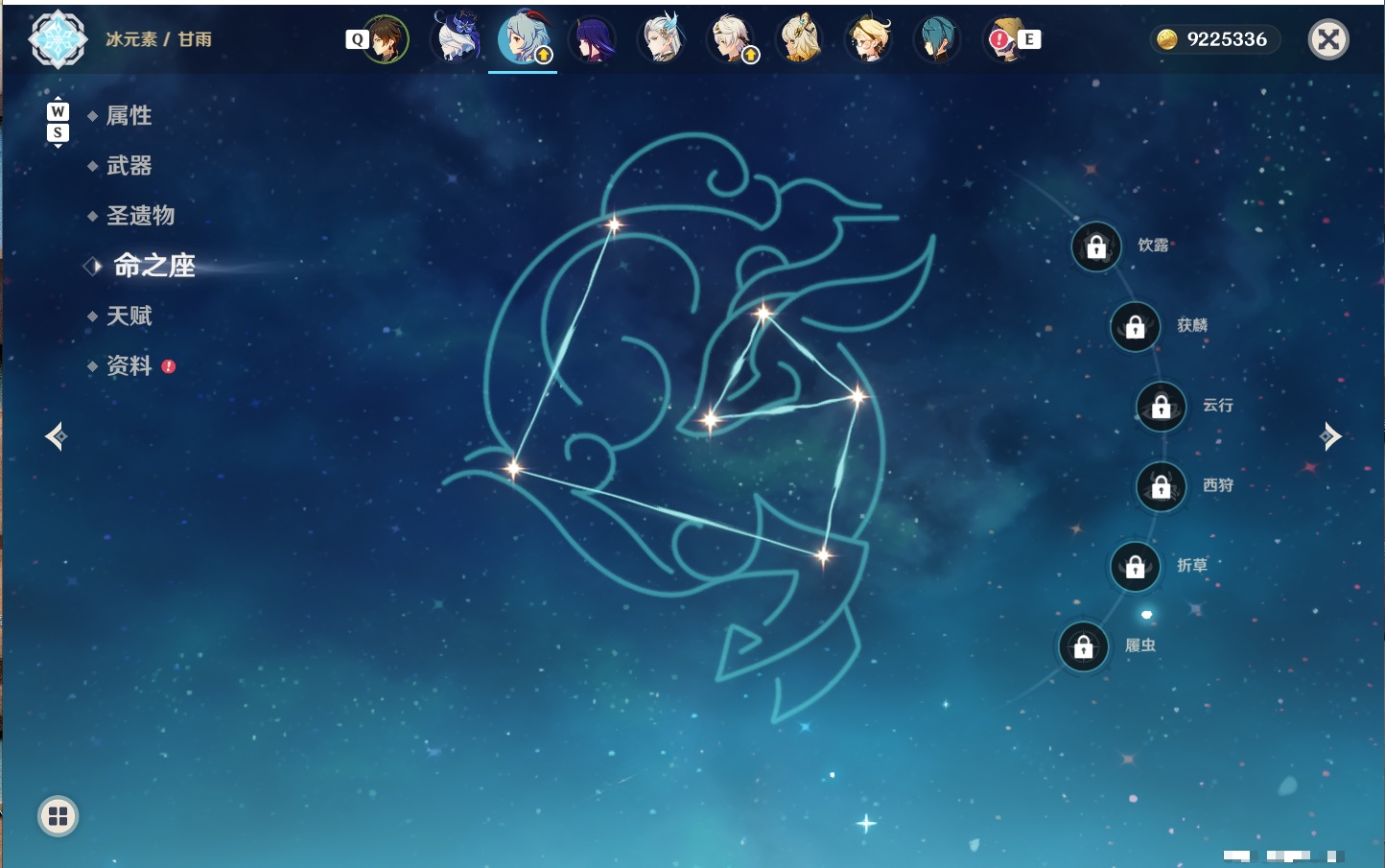This screenshot has height=868, width=1385.
Task: Go to the 天赋 talents menu
Action: 129,316
